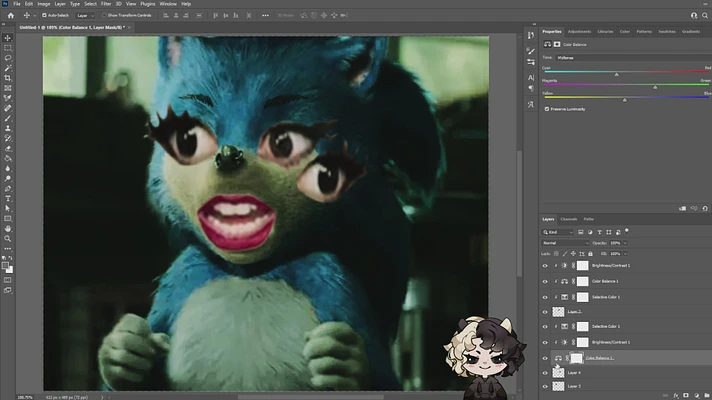The image size is (712, 400).
Task: Click the Cyan-Red slider handle
Action: coord(616,74)
